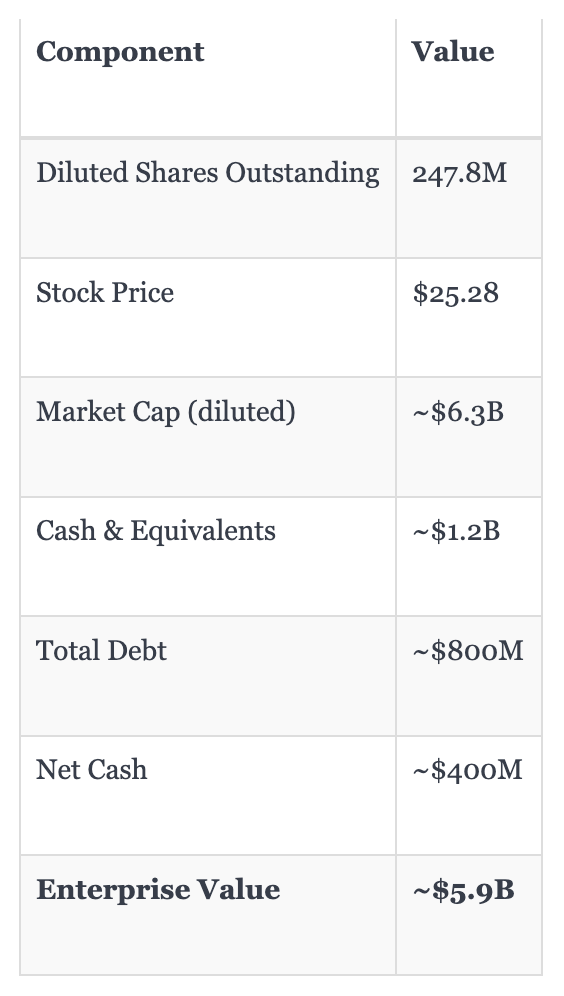Click the word Equivalents in the cash row
This screenshot has height=996, width=564.
click(x=203, y=531)
